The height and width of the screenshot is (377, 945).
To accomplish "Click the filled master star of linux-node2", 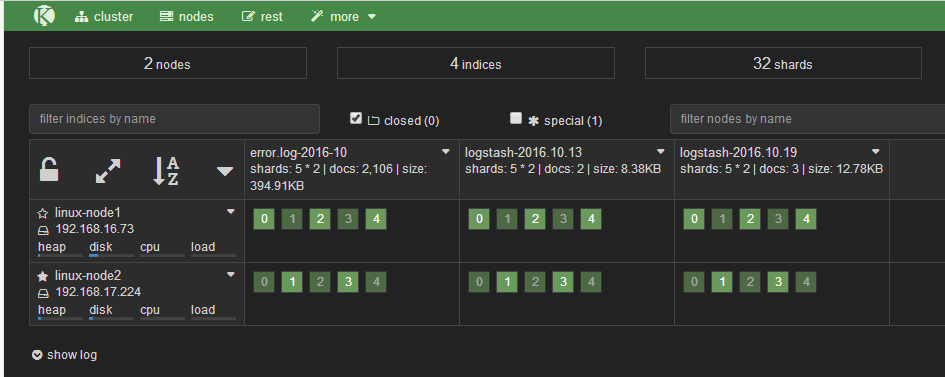I will coord(43,276).
